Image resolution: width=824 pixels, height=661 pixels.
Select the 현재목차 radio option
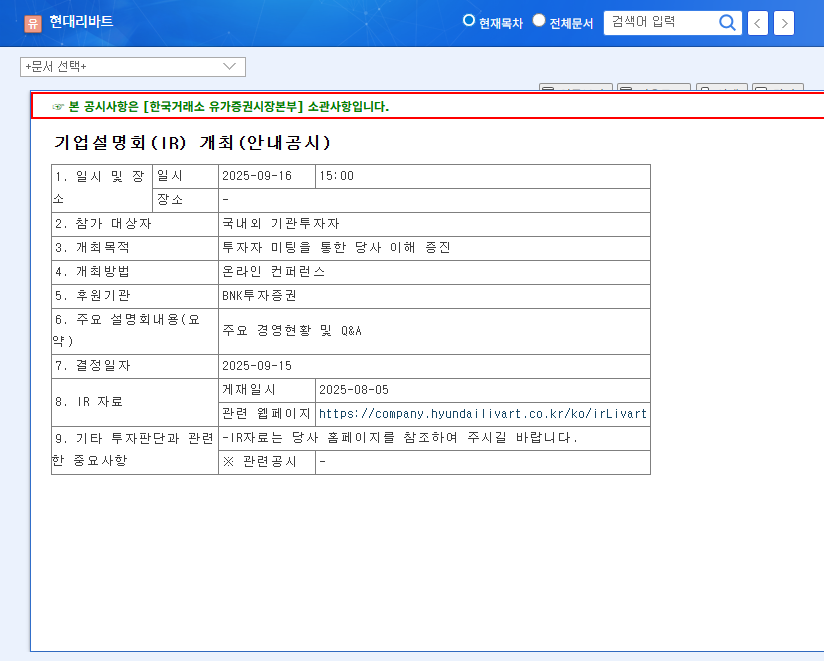[x=468, y=20]
